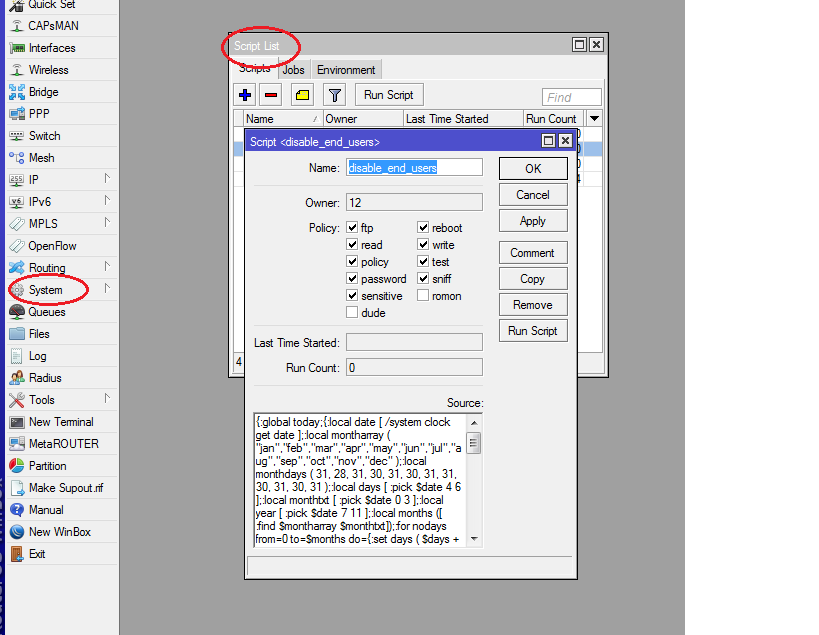Click Cancel in the Script dialog
The width and height of the screenshot is (819, 635).
point(533,195)
